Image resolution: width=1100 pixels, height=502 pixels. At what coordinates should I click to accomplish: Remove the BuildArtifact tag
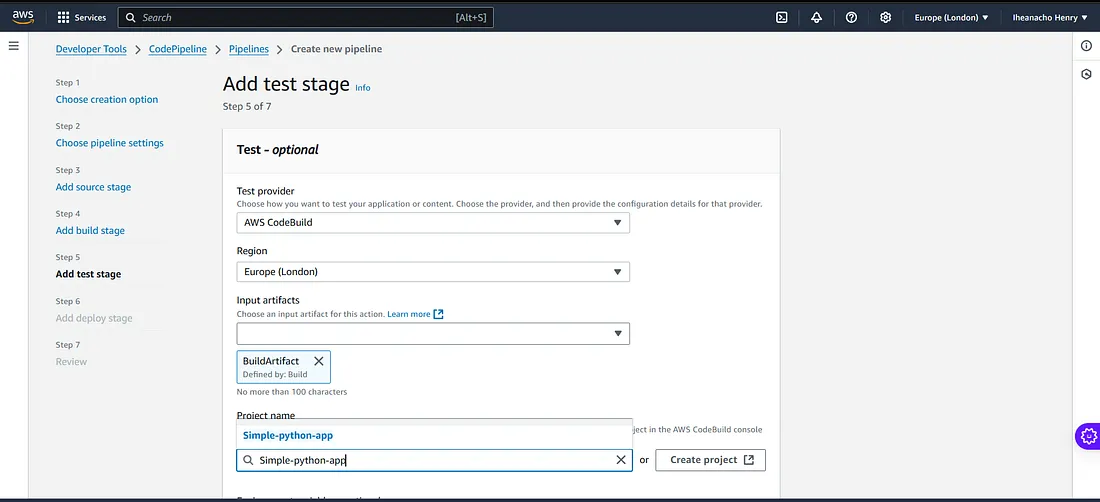tap(318, 361)
